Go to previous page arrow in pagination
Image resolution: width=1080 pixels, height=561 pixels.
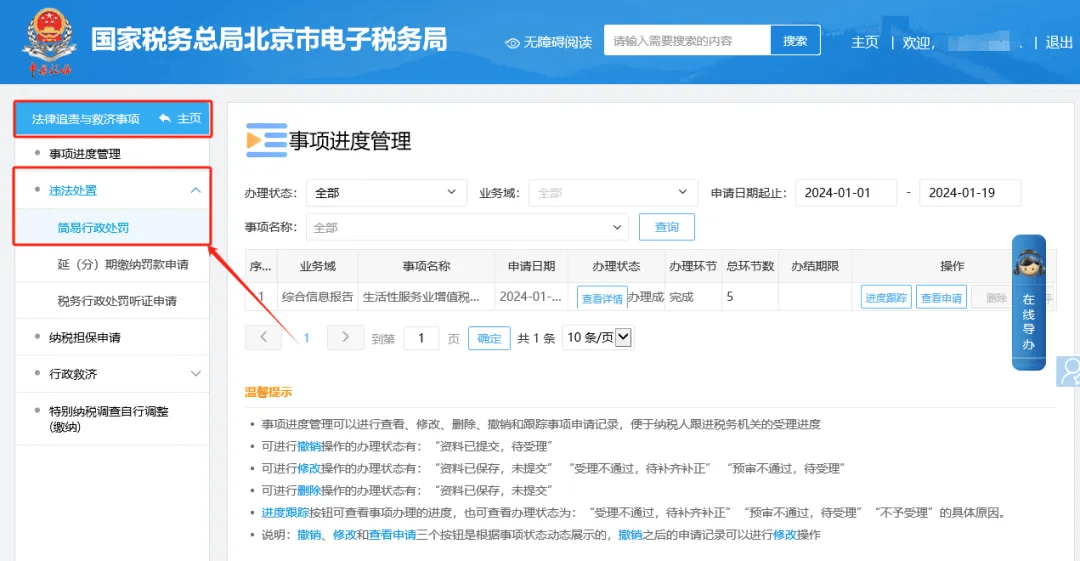click(x=263, y=337)
